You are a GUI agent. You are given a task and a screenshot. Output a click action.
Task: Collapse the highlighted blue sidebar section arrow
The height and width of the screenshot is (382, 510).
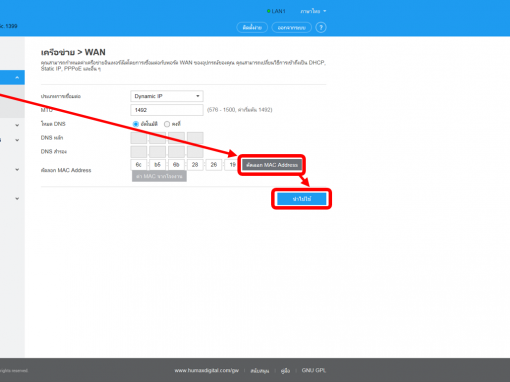coord(17,78)
